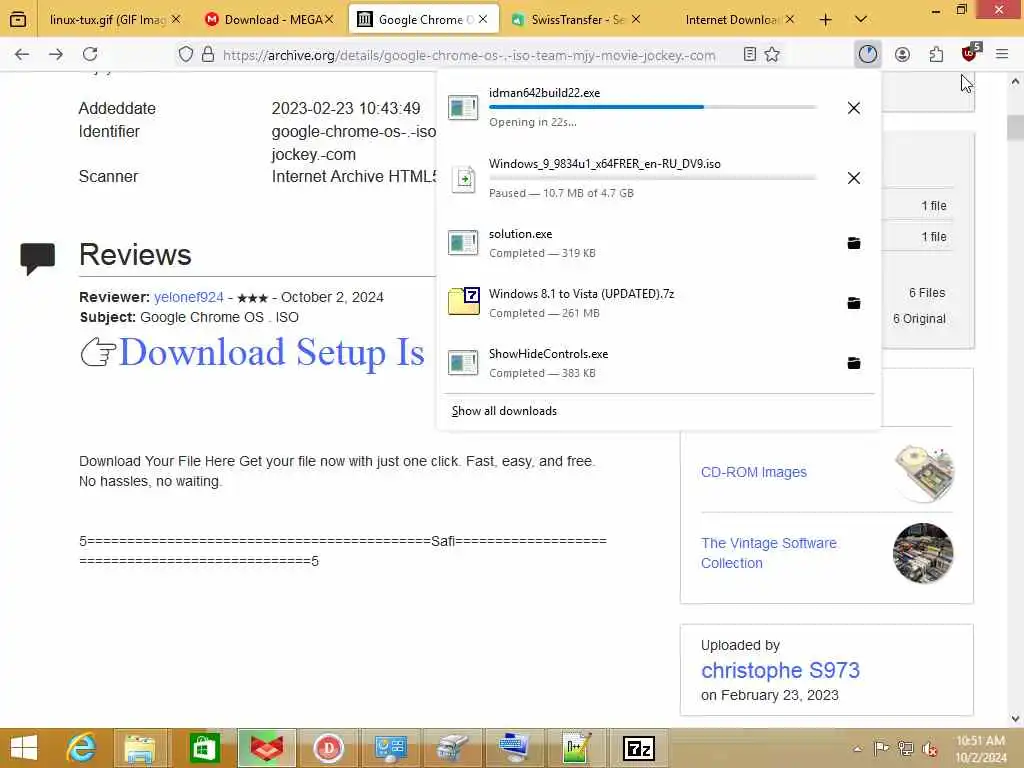The width and height of the screenshot is (1024, 768).
Task: Click the 6 Original entry
Action: pos(919,319)
